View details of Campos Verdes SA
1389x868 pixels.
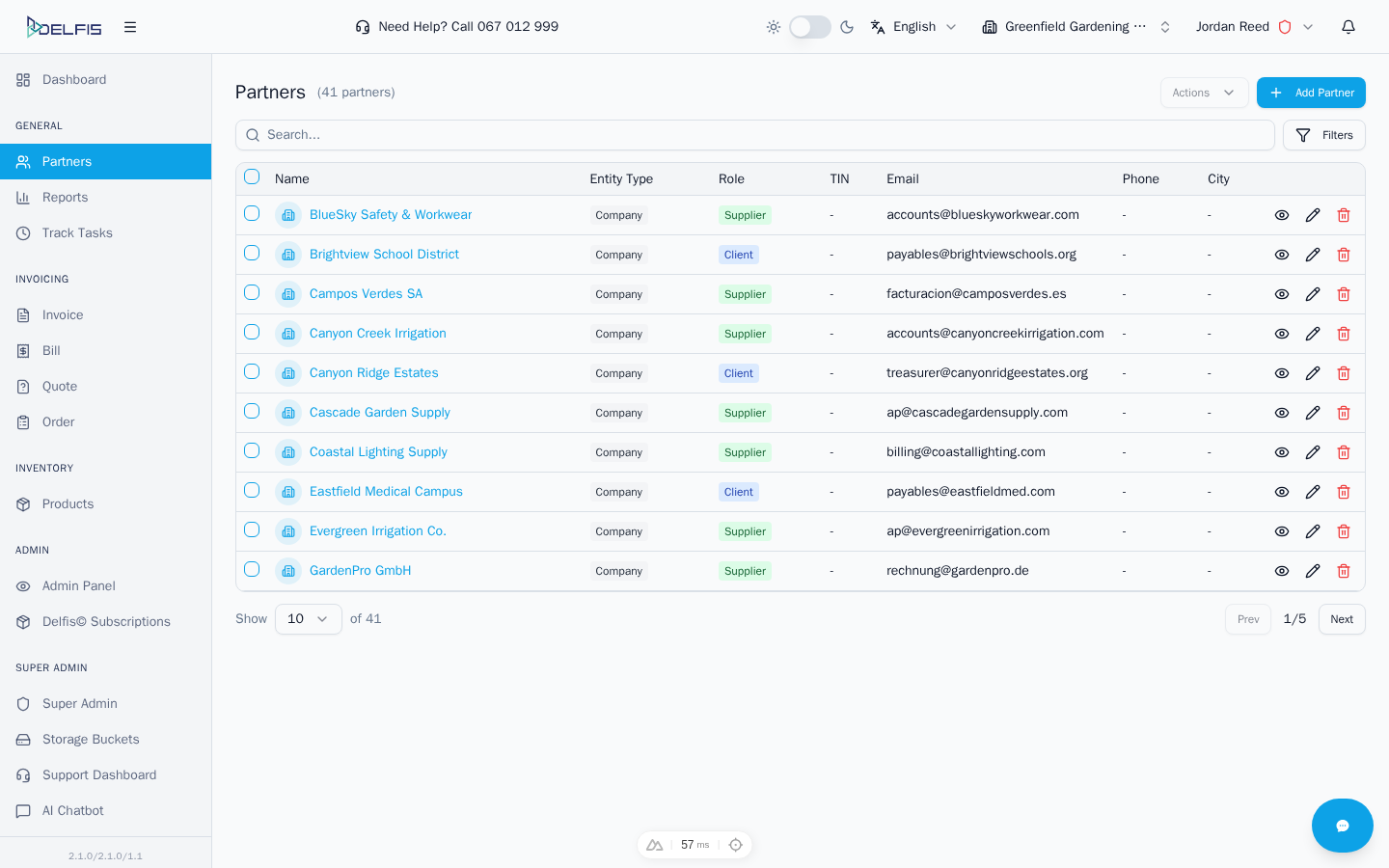[x=1282, y=294]
